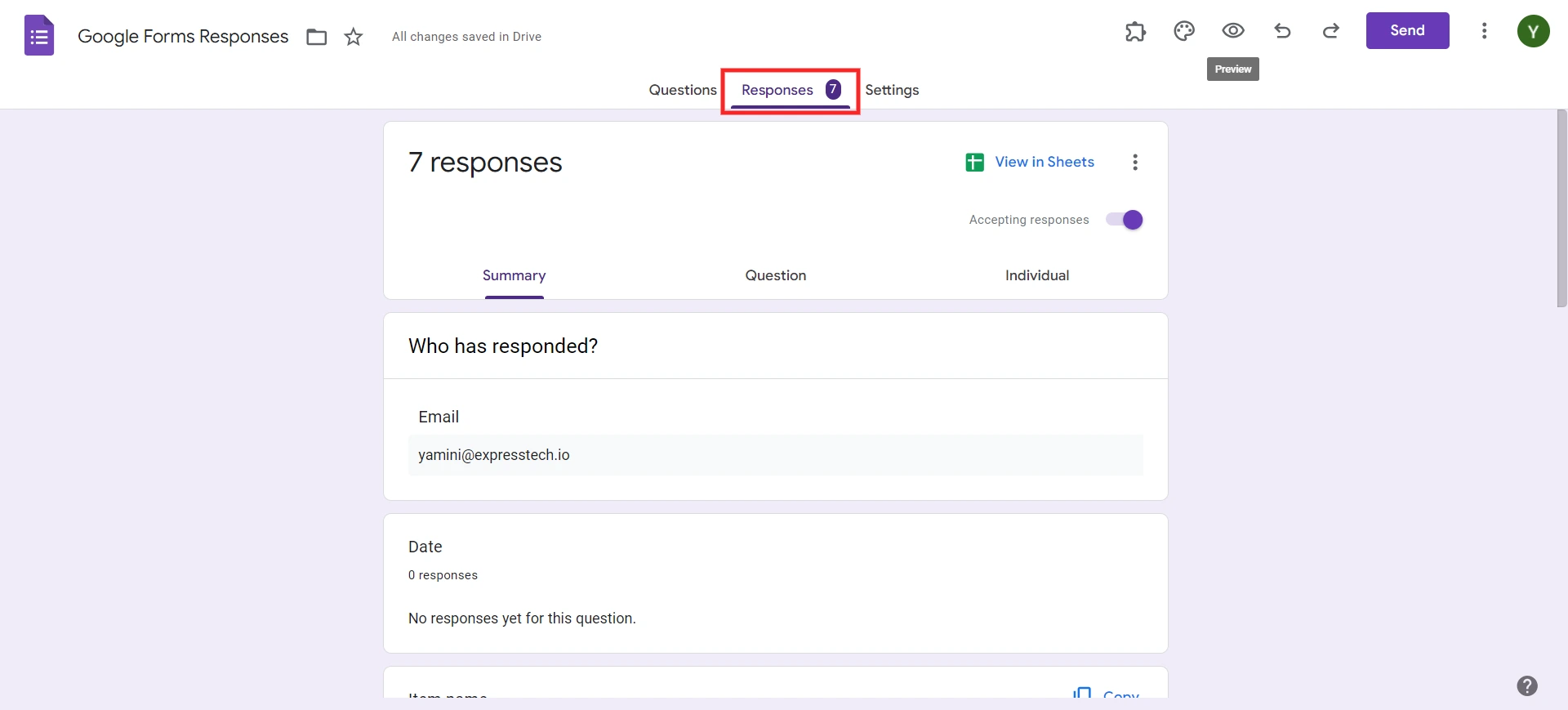Switch to the Responses tab
1568x710 pixels.
[x=791, y=90]
